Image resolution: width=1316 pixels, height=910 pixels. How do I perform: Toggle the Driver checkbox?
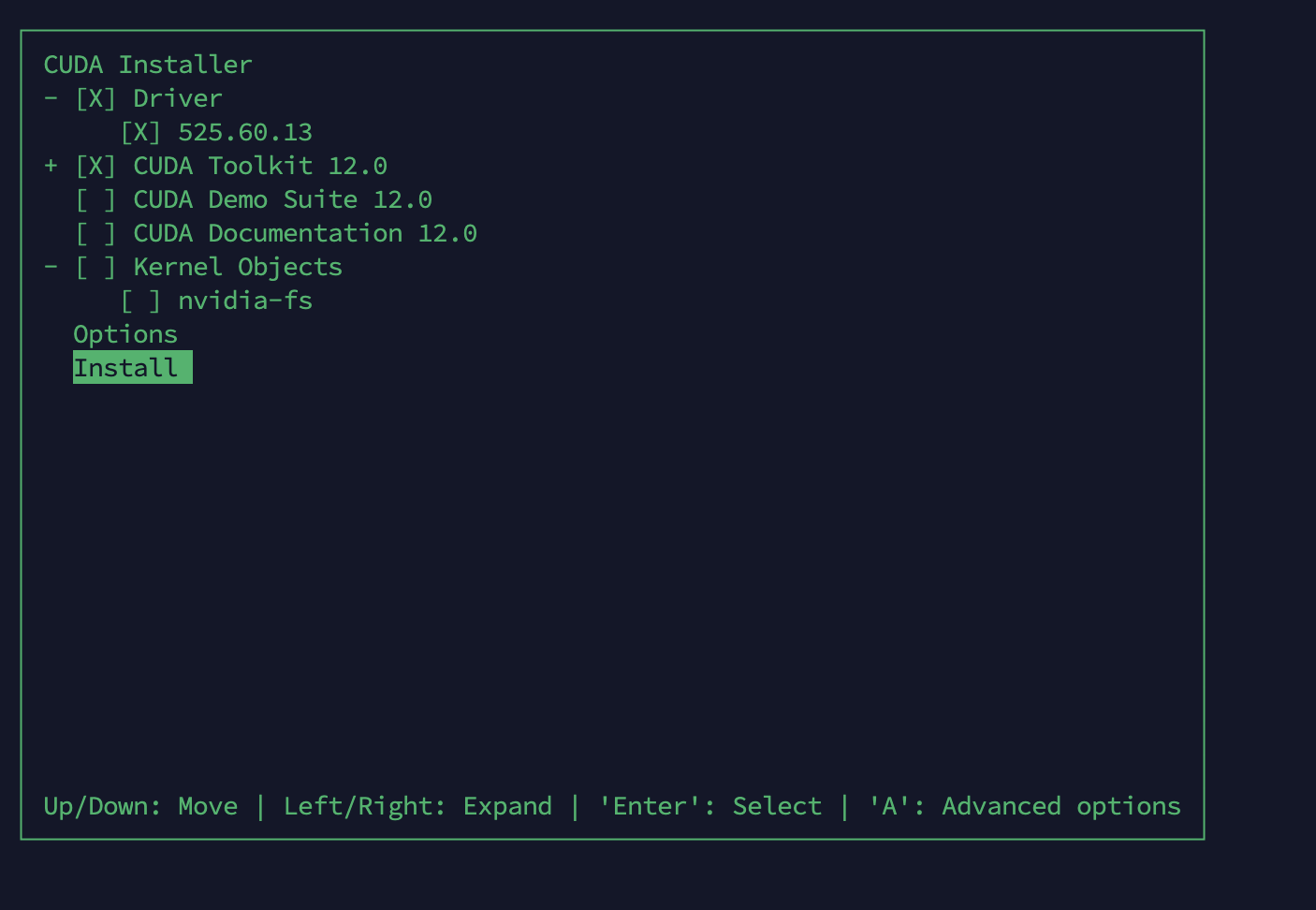point(95,98)
